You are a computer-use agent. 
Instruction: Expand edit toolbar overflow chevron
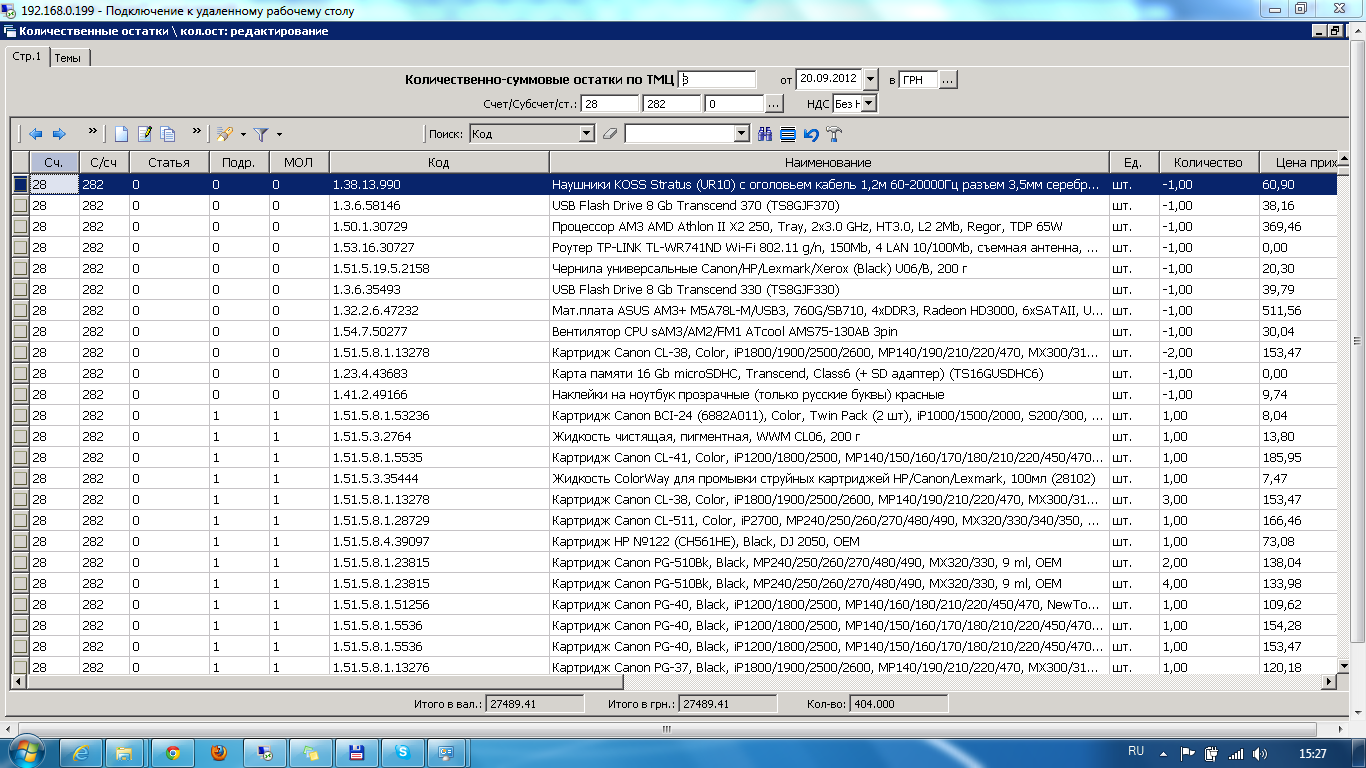tap(197, 131)
